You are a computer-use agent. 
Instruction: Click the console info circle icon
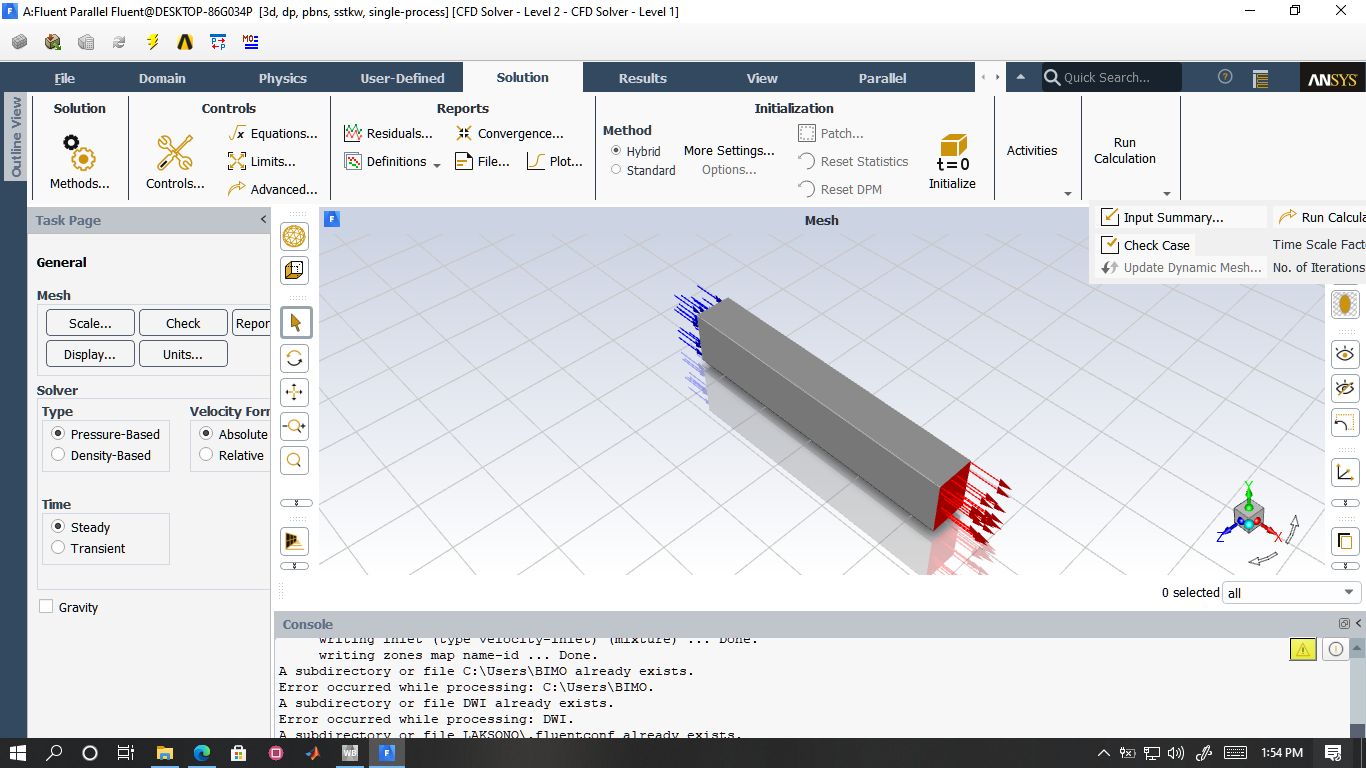(x=1336, y=649)
